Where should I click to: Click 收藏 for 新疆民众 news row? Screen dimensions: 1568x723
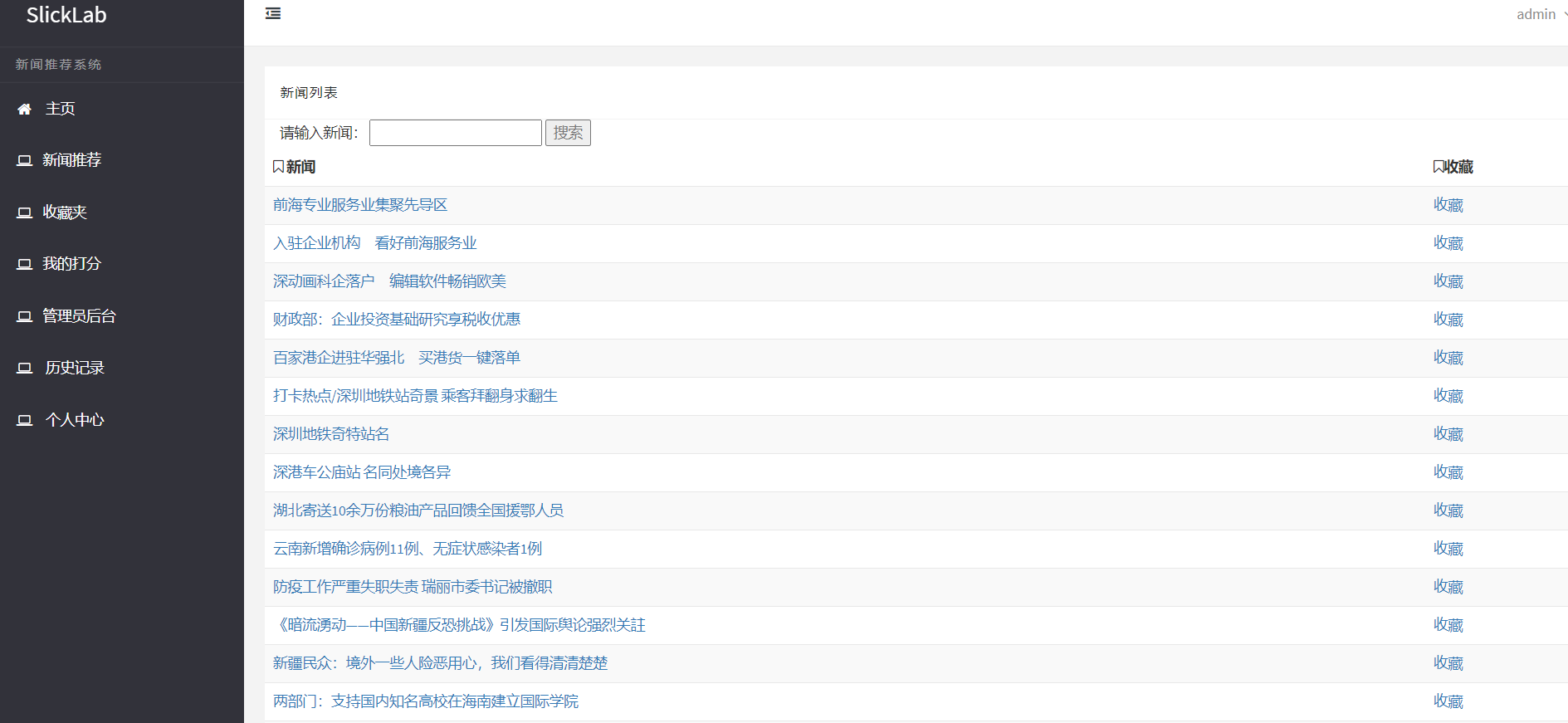[x=1448, y=663]
